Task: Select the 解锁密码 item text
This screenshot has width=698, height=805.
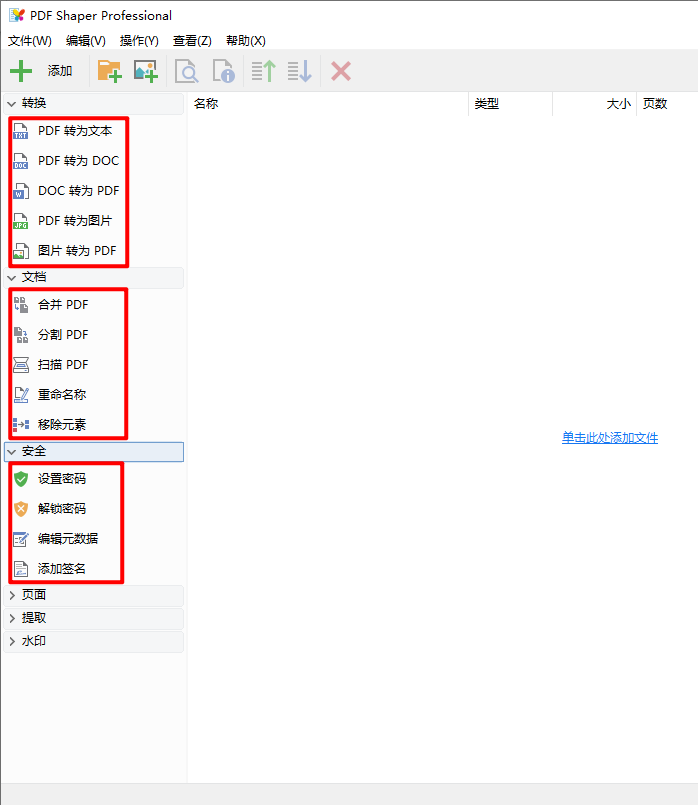Action: [x=62, y=508]
